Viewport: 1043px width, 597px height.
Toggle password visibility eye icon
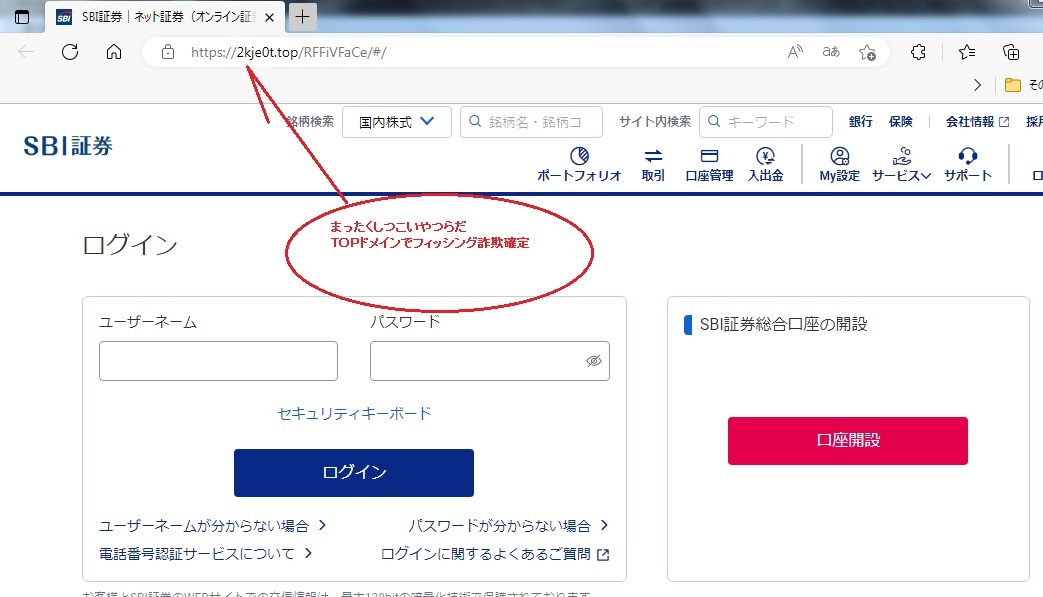(593, 361)
